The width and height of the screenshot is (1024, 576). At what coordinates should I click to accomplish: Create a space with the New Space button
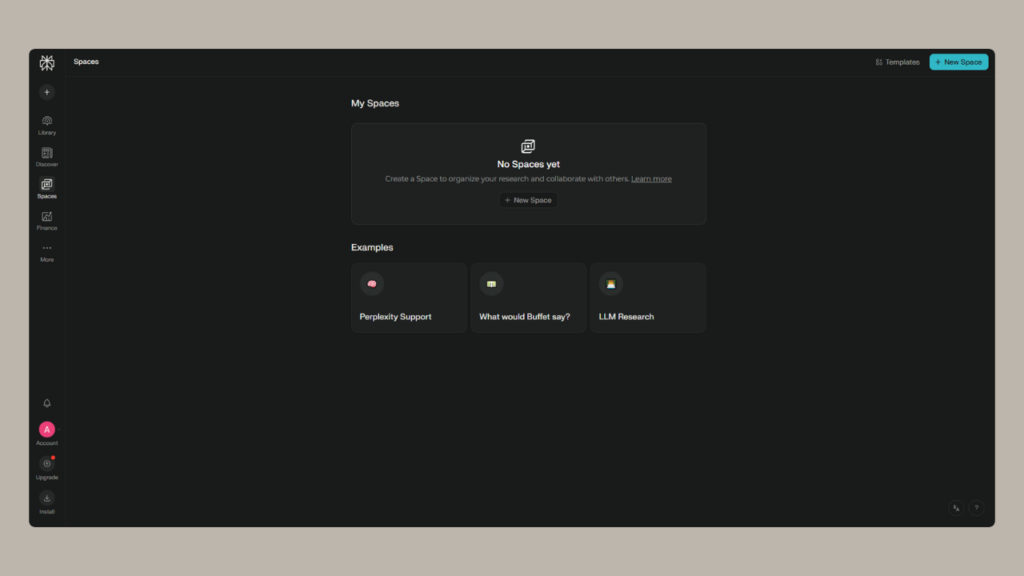coord(958,61)
